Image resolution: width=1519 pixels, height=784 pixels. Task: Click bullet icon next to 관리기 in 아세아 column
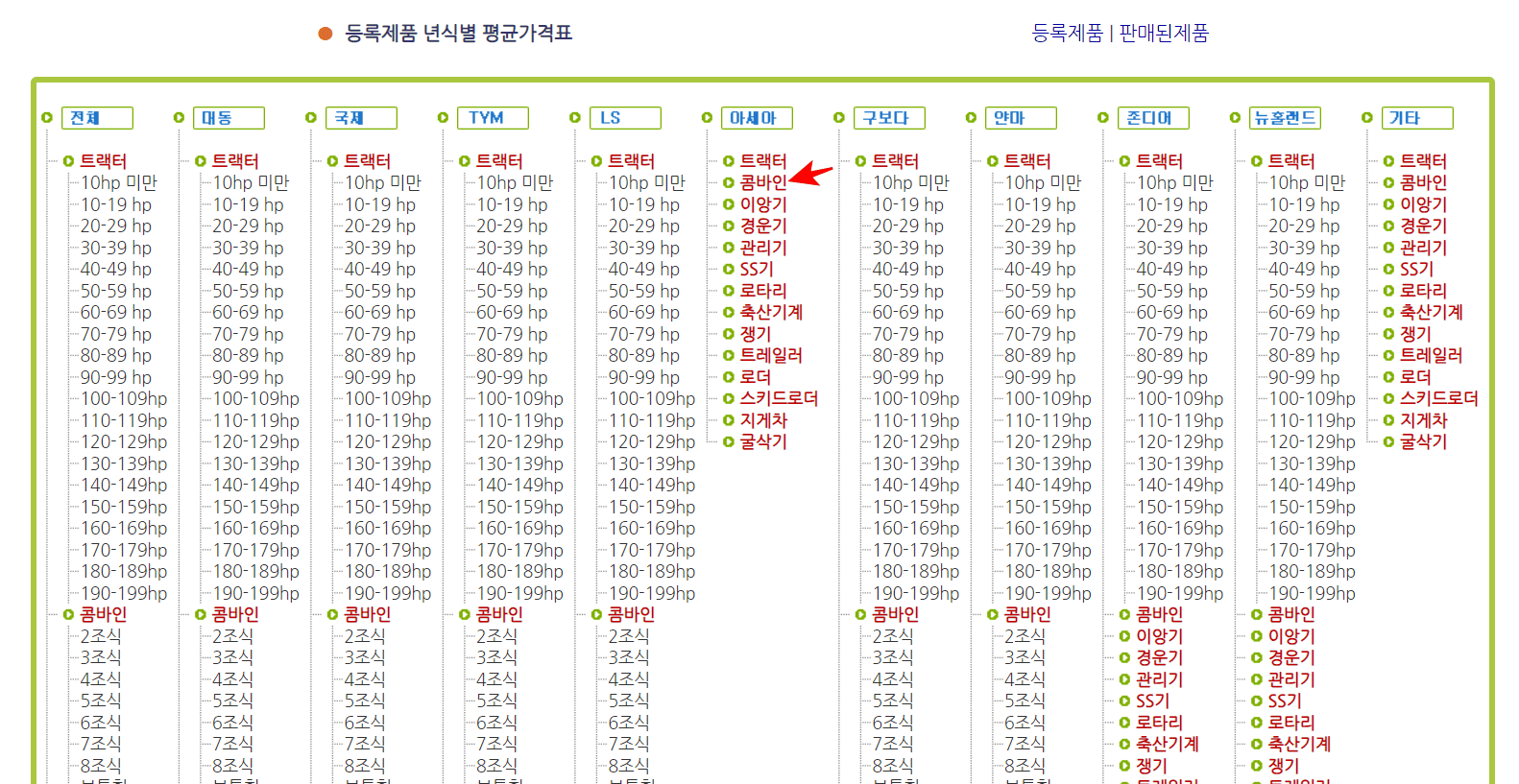[x=728, y=248]
